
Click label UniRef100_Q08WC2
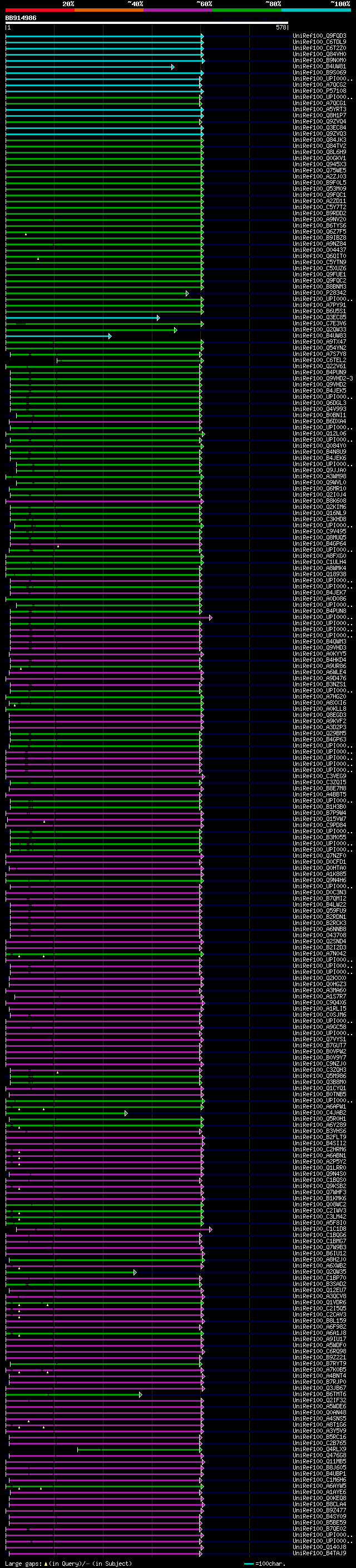[x=319, y=1205]
